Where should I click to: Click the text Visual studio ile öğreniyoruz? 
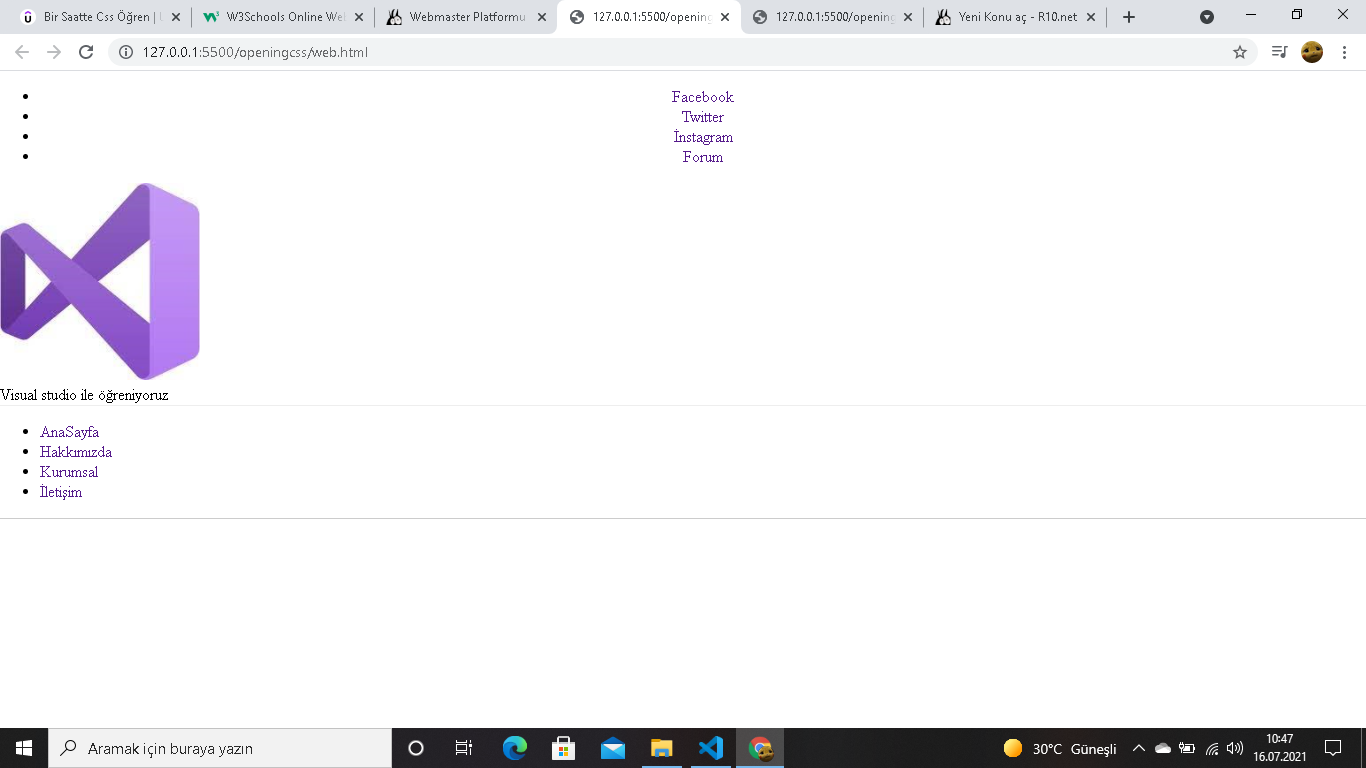click(x=84, y=395)
